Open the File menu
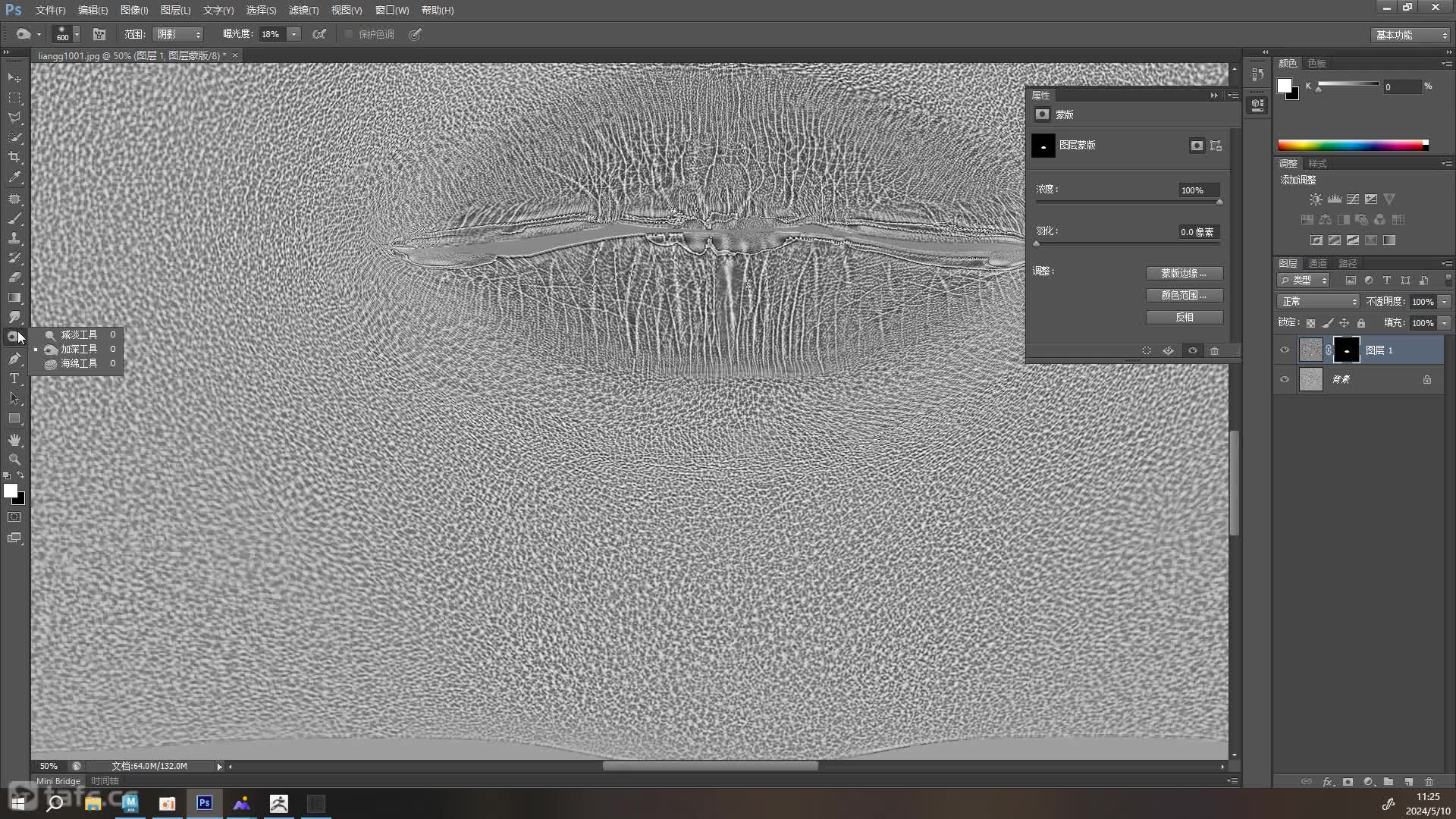Image resolution: width=1456 pixels, height=819 pixels. tap(50, 10)
